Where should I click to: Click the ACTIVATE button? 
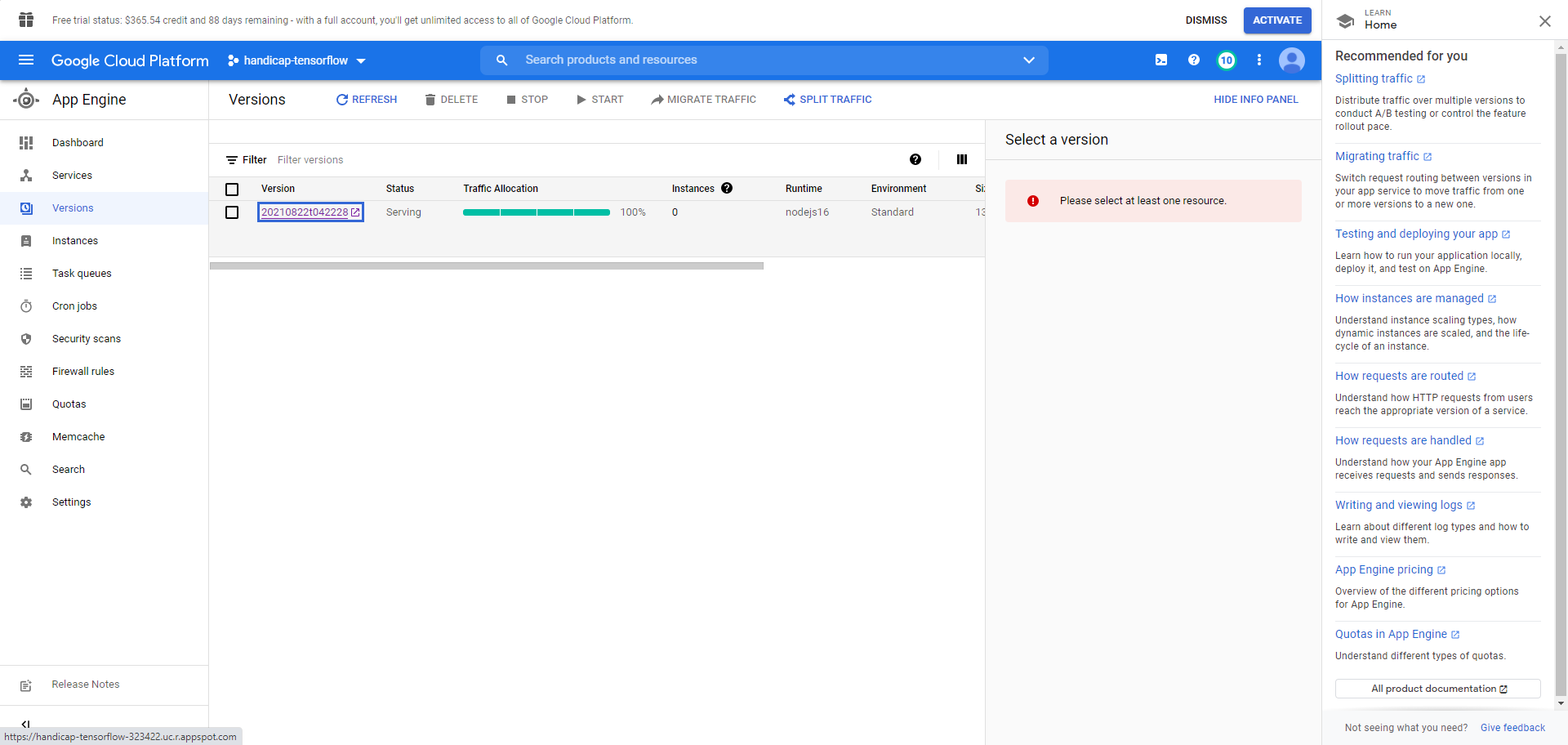click(x=1277, y=20)
